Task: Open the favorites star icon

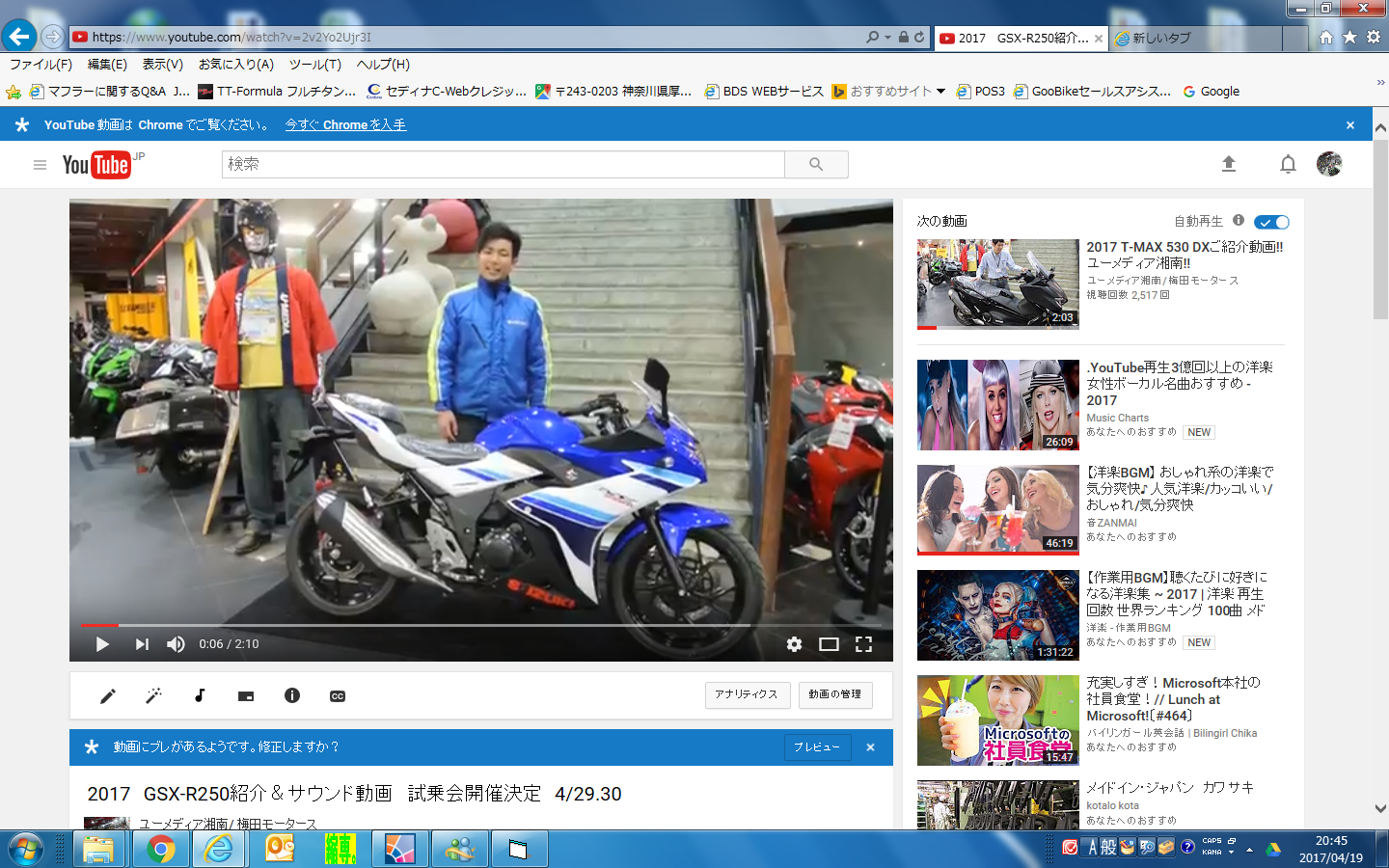Action: (x=1349, y=37)
